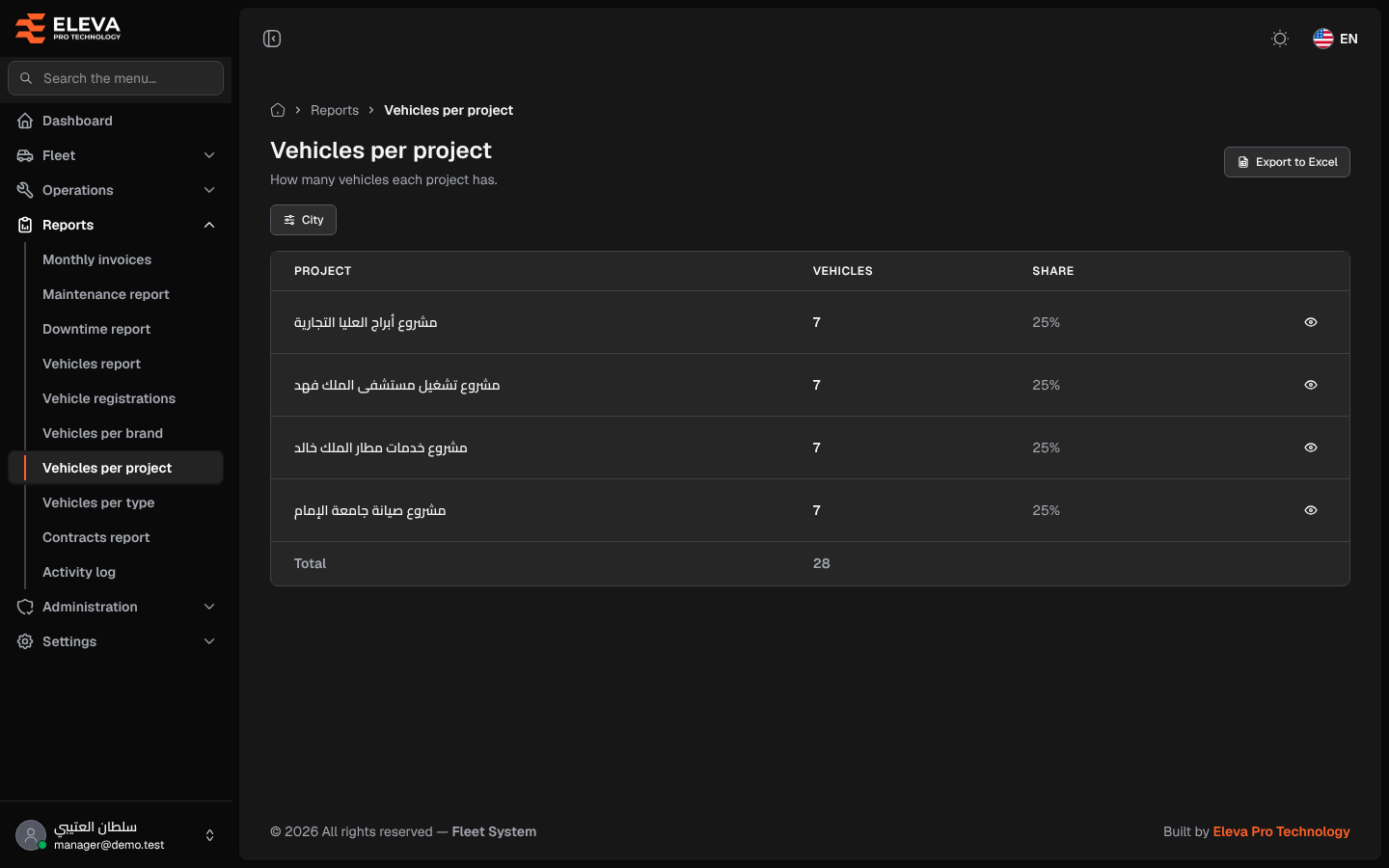Expand the Administration menu chevron
This screenshot has width=1389, height=868.
pos(209,607)
